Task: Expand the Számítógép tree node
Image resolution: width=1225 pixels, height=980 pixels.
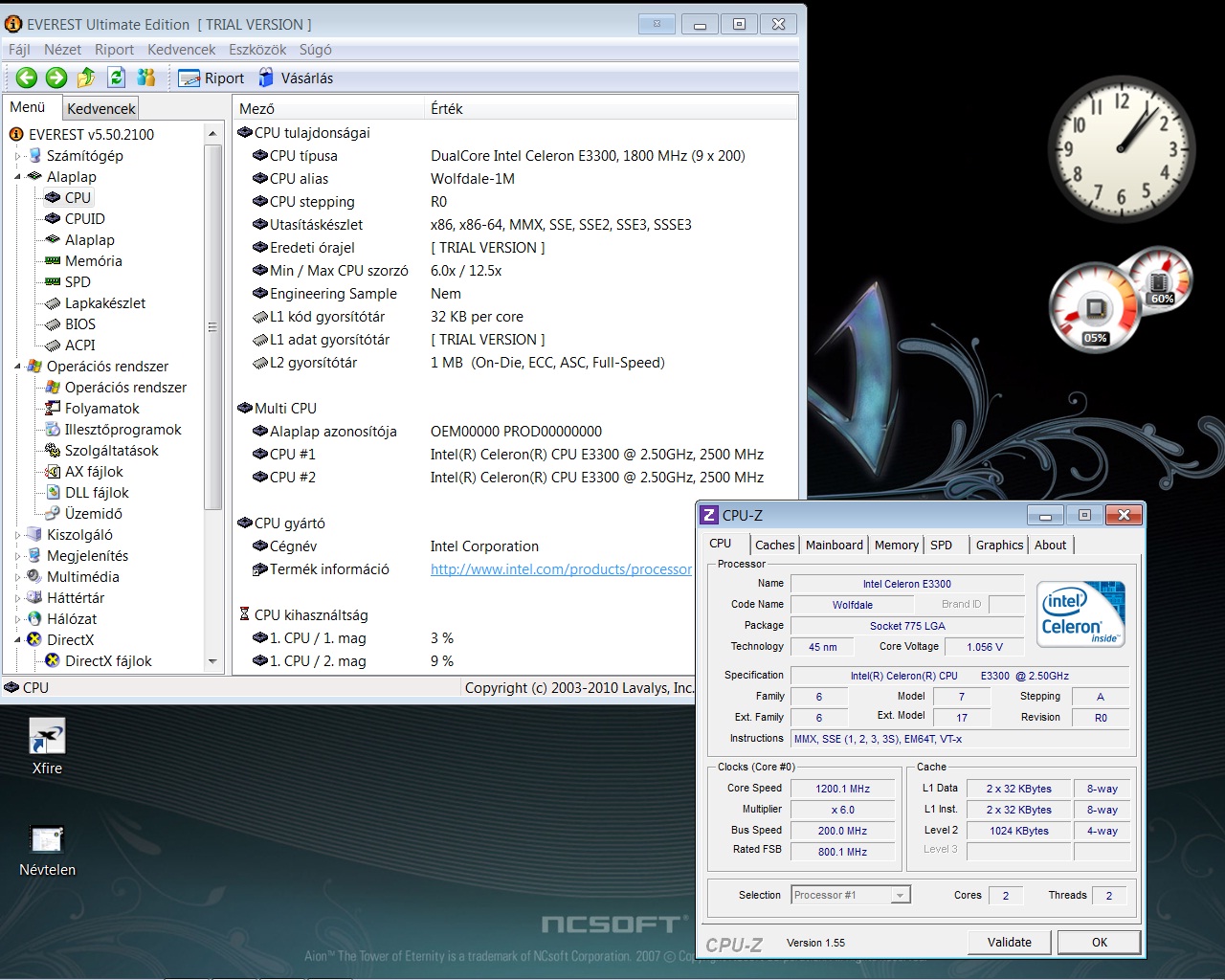Action: 17,156
